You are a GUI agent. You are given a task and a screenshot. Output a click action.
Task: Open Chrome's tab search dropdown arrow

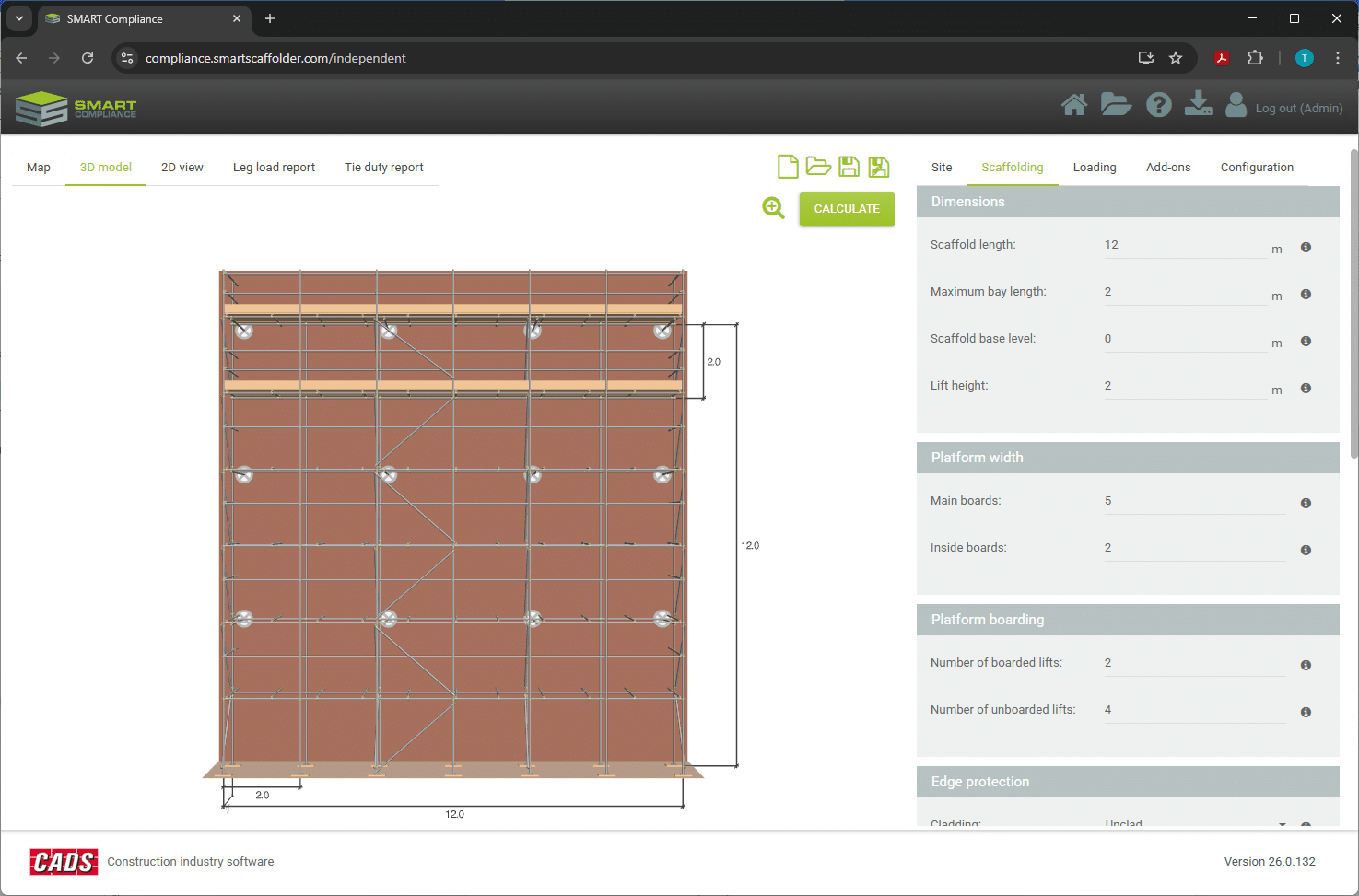point(18,18)
